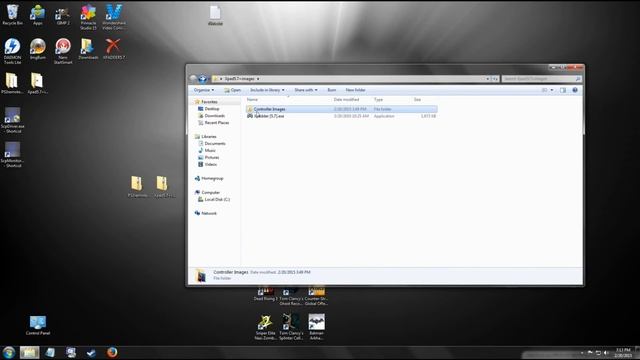Click the Open button in Explorer toolbar
This screenshot has width=640, height=360.
(232, 90)
